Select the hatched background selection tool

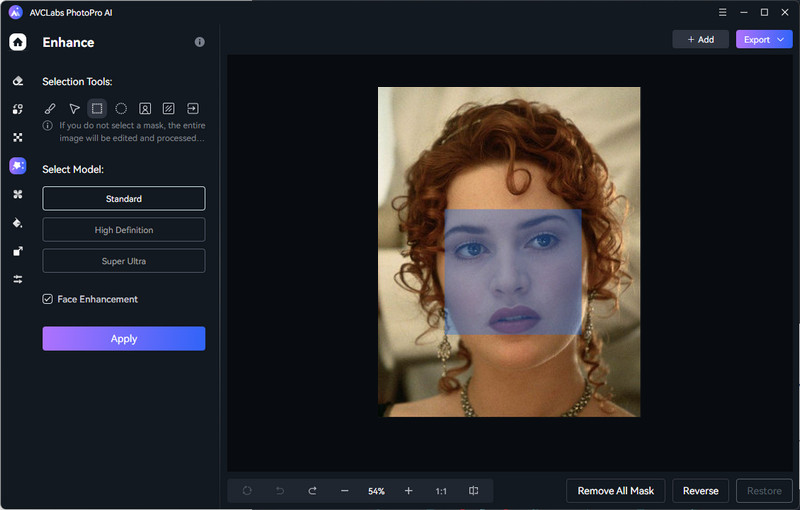click(168, 109)
